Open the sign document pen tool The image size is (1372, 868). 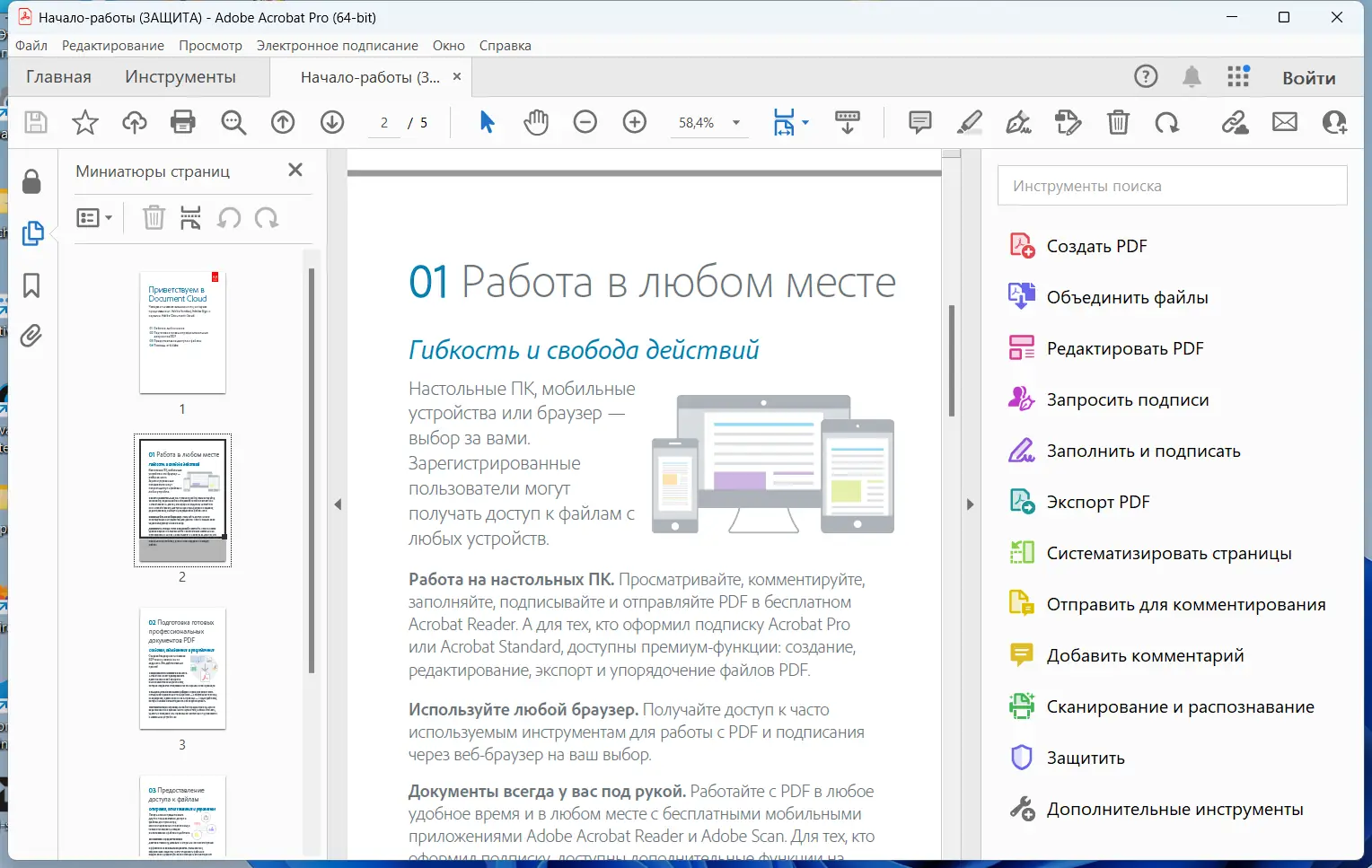(1019, 122)
